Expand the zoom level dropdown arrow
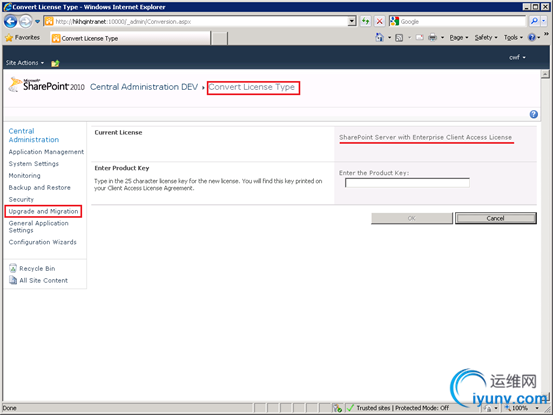Viewport: 553px width, 415px height. (x=537, y=408)
